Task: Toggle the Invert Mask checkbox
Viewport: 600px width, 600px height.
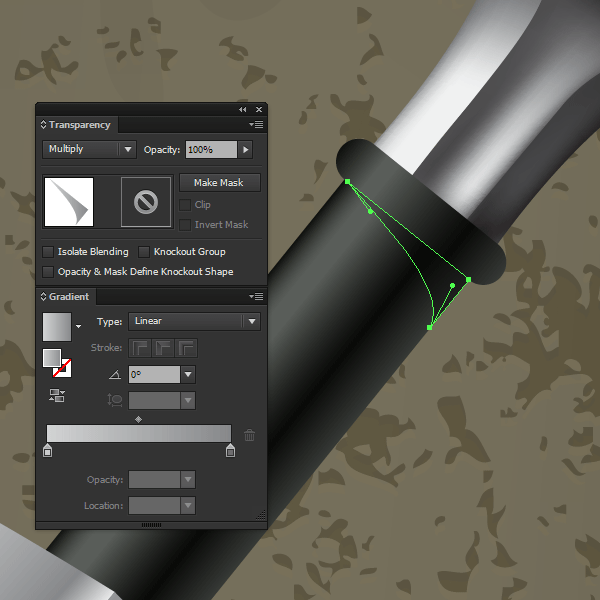Action: coord(185,225)
